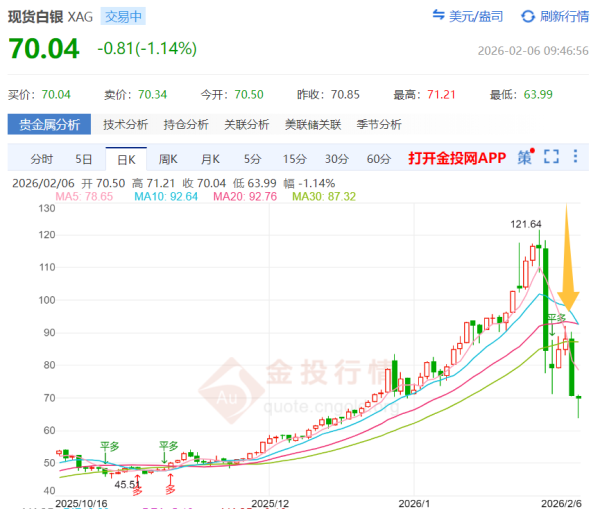Click the large yellow down arrow
This screenshot has width=600, height=509.
pos(567,256)
